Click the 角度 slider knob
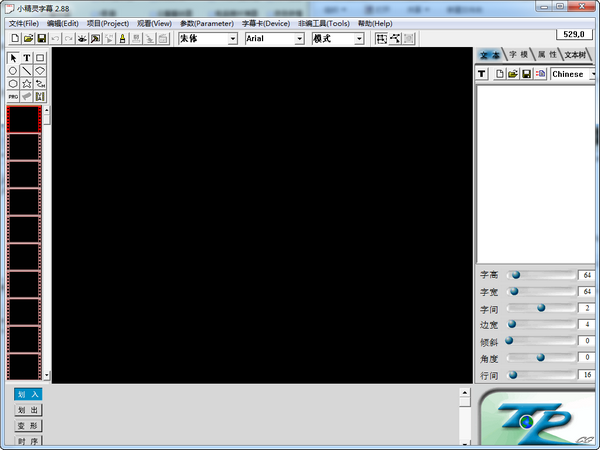600x450 pixels. (541, 357)
